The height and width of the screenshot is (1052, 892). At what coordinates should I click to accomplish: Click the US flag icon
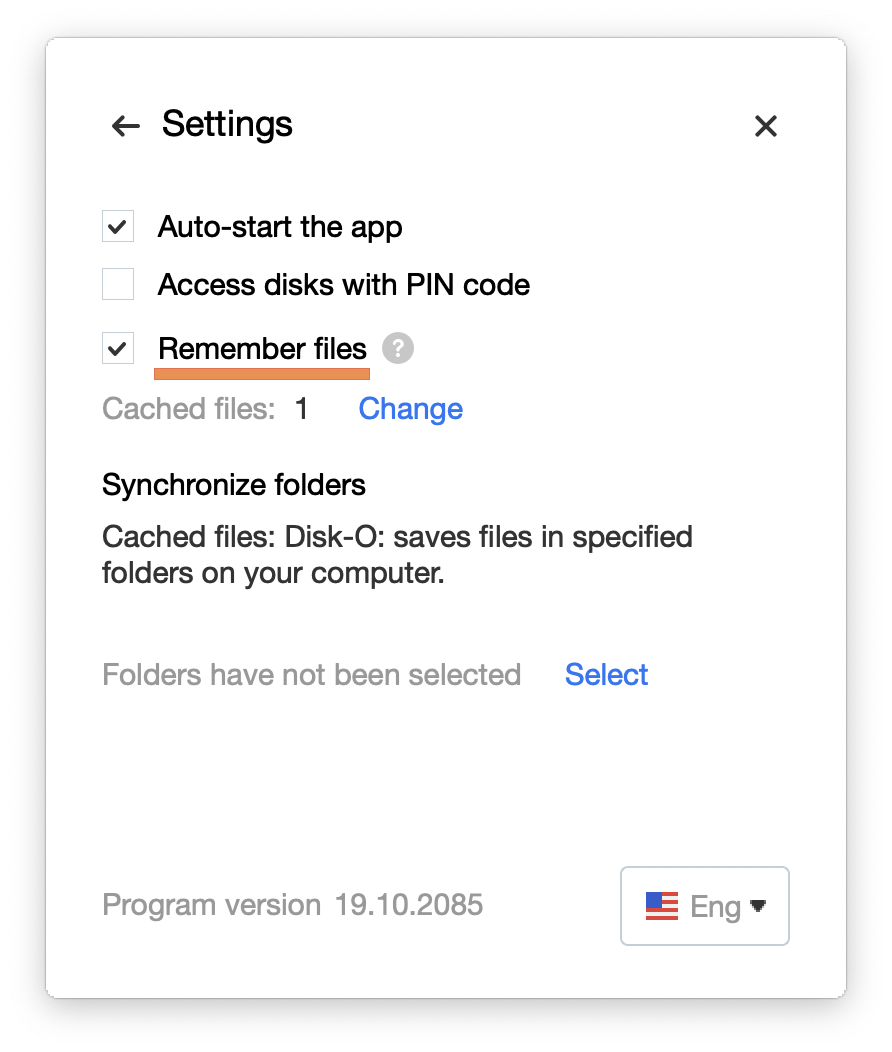(661, 906)
